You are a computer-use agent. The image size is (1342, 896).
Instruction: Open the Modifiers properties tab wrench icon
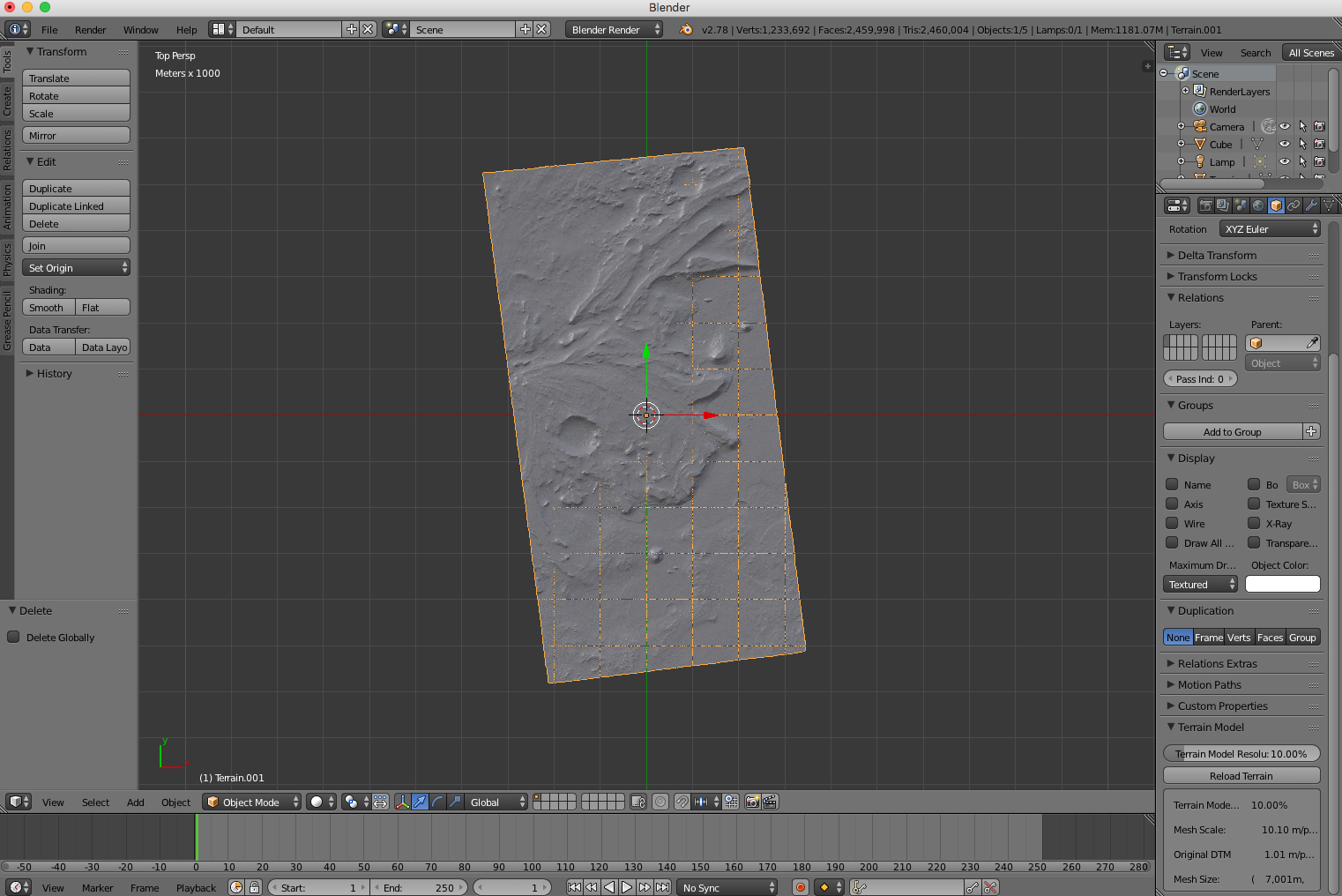(1311, 205)
